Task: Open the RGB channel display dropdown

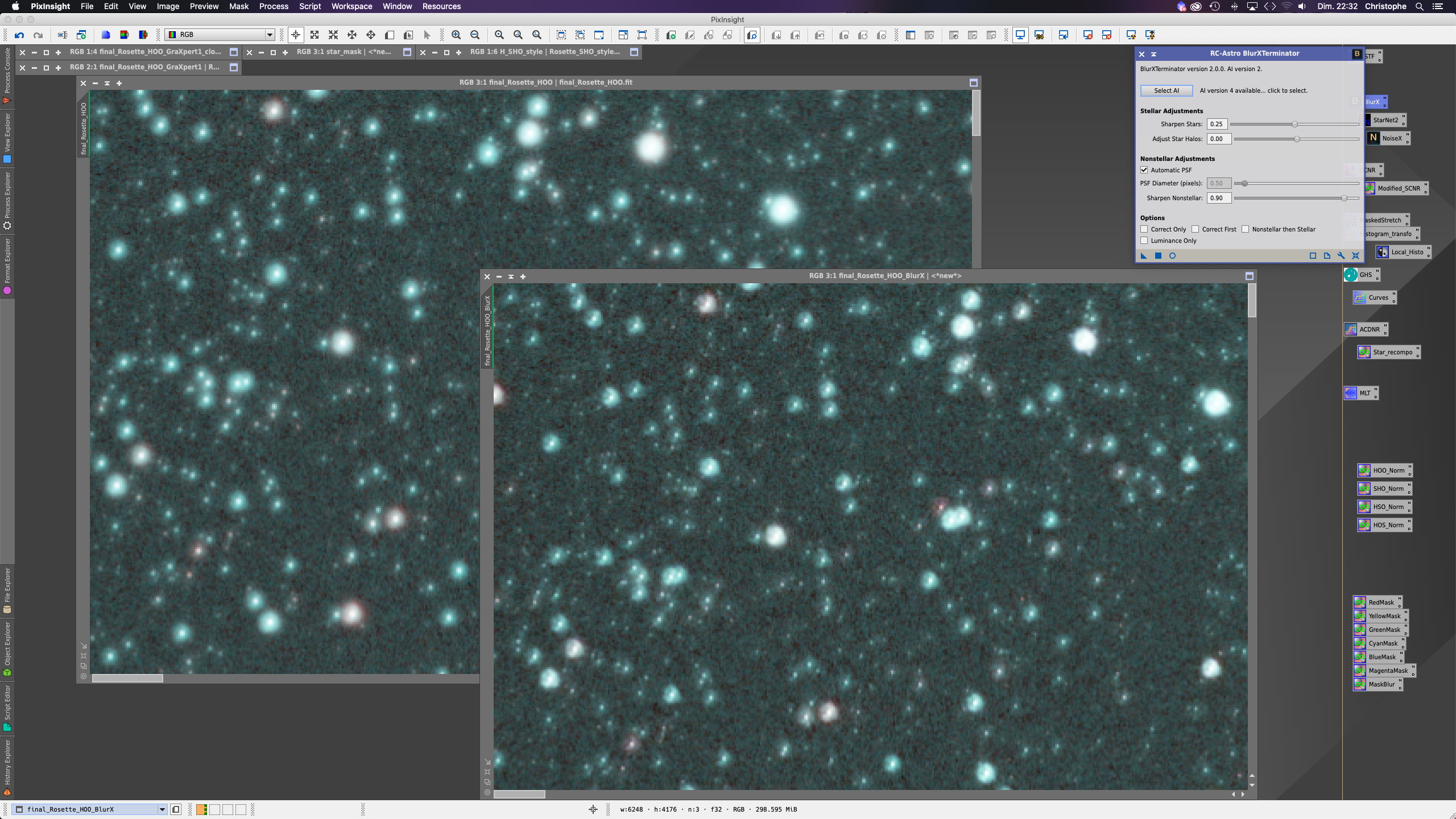Action: tap(269, 35)
